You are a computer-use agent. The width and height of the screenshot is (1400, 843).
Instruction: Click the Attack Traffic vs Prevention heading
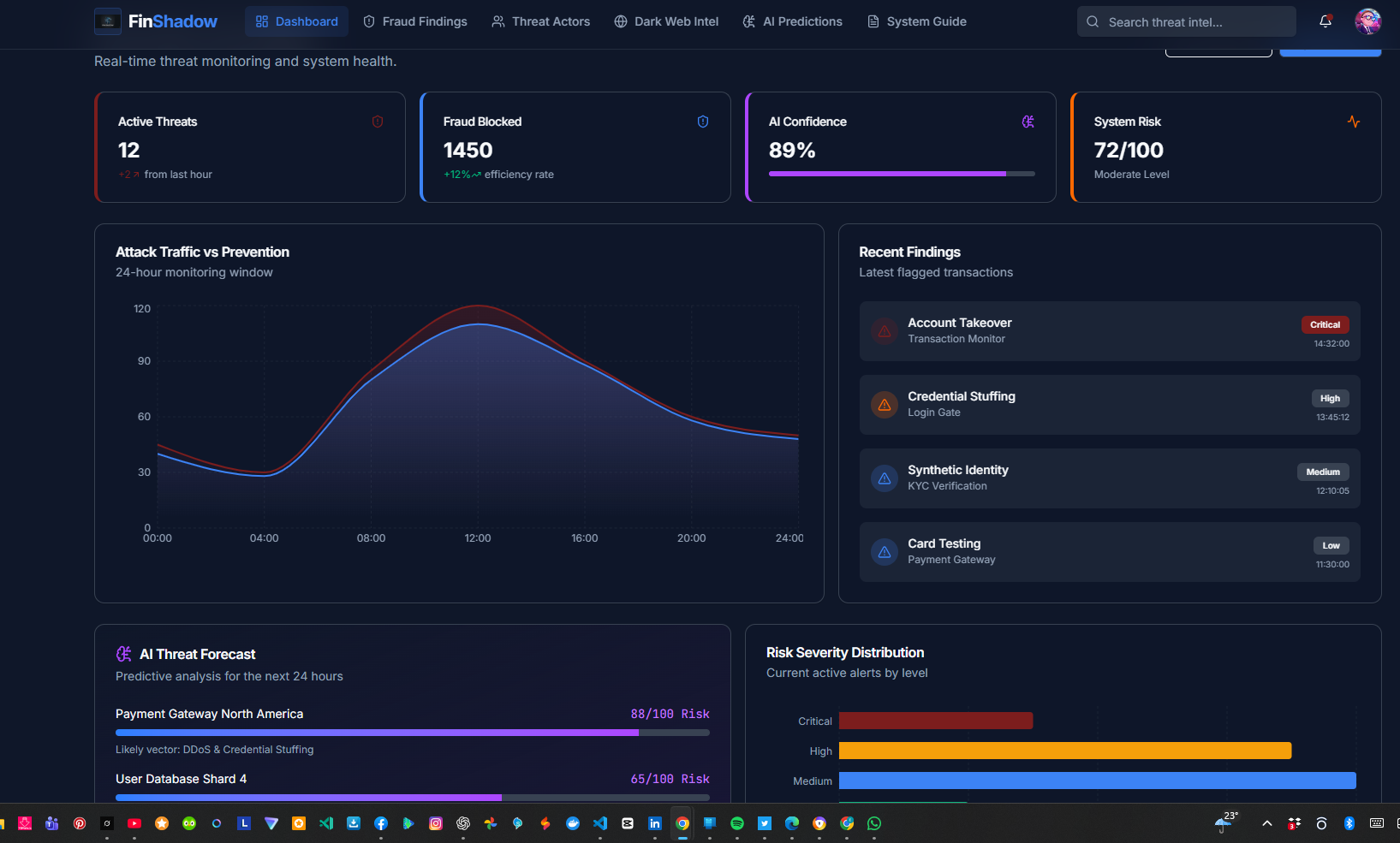click(x=202, y=252)
